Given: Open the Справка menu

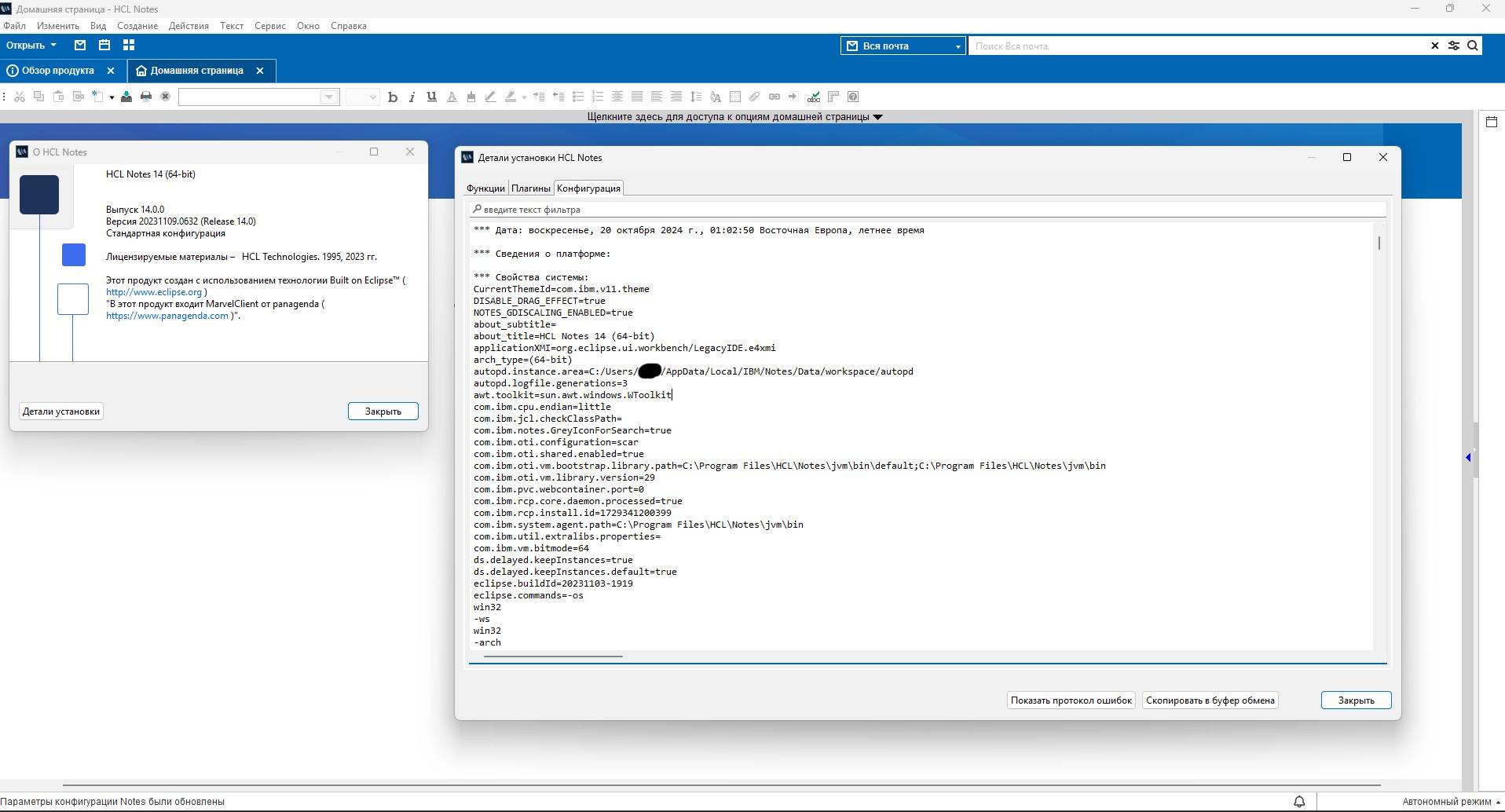Looking at the screenshot, I should 348,26.
